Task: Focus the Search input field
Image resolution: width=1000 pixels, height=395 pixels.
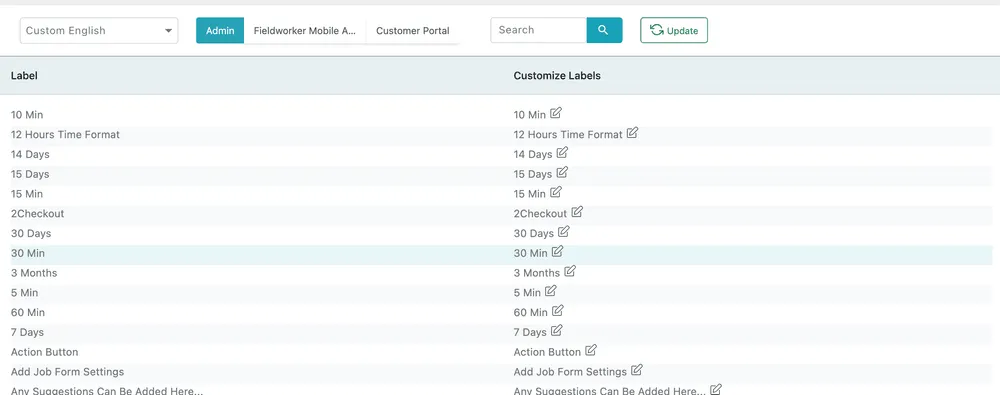Action: tap(538, 30)
